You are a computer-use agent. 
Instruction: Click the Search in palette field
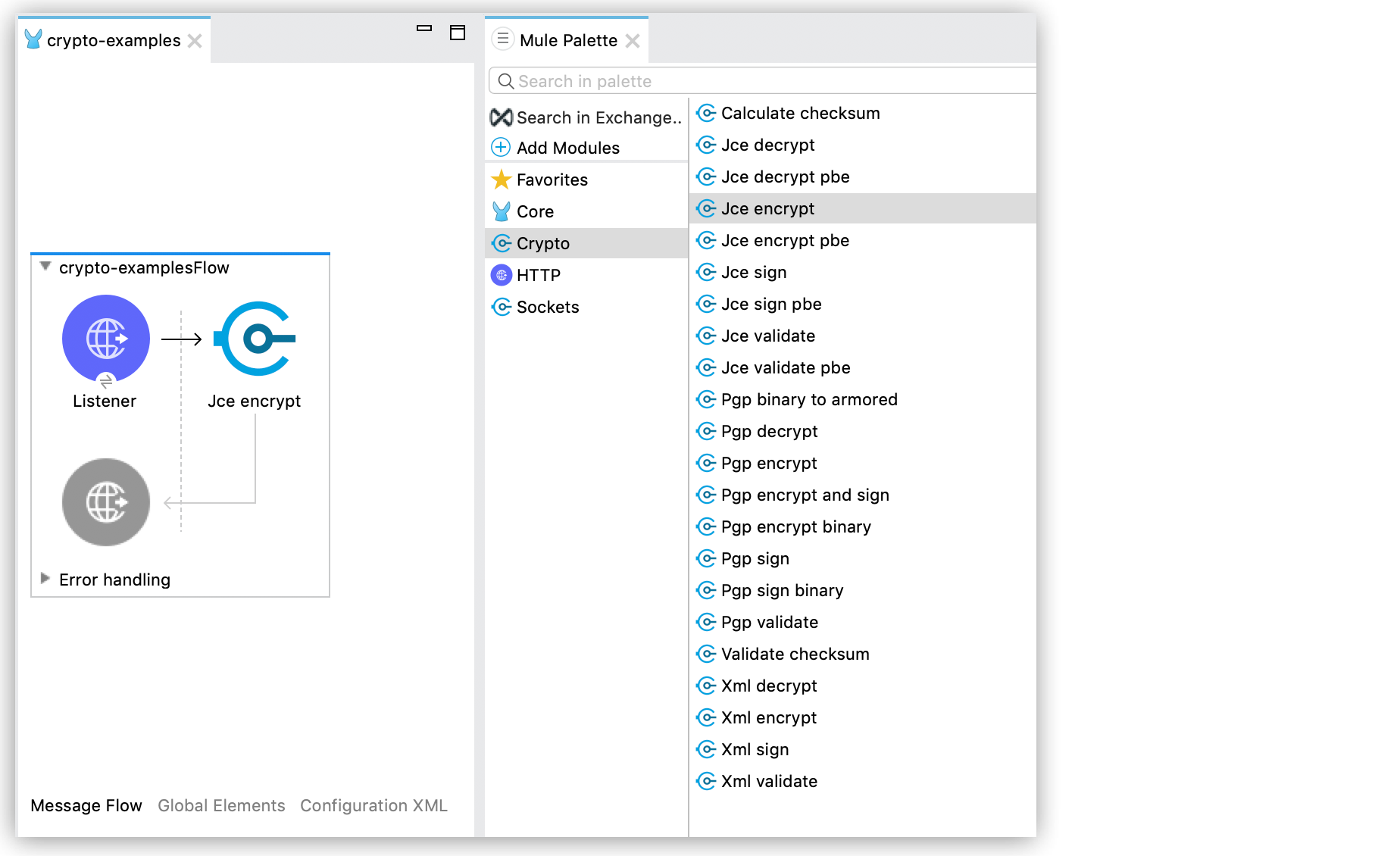[765, 81]
